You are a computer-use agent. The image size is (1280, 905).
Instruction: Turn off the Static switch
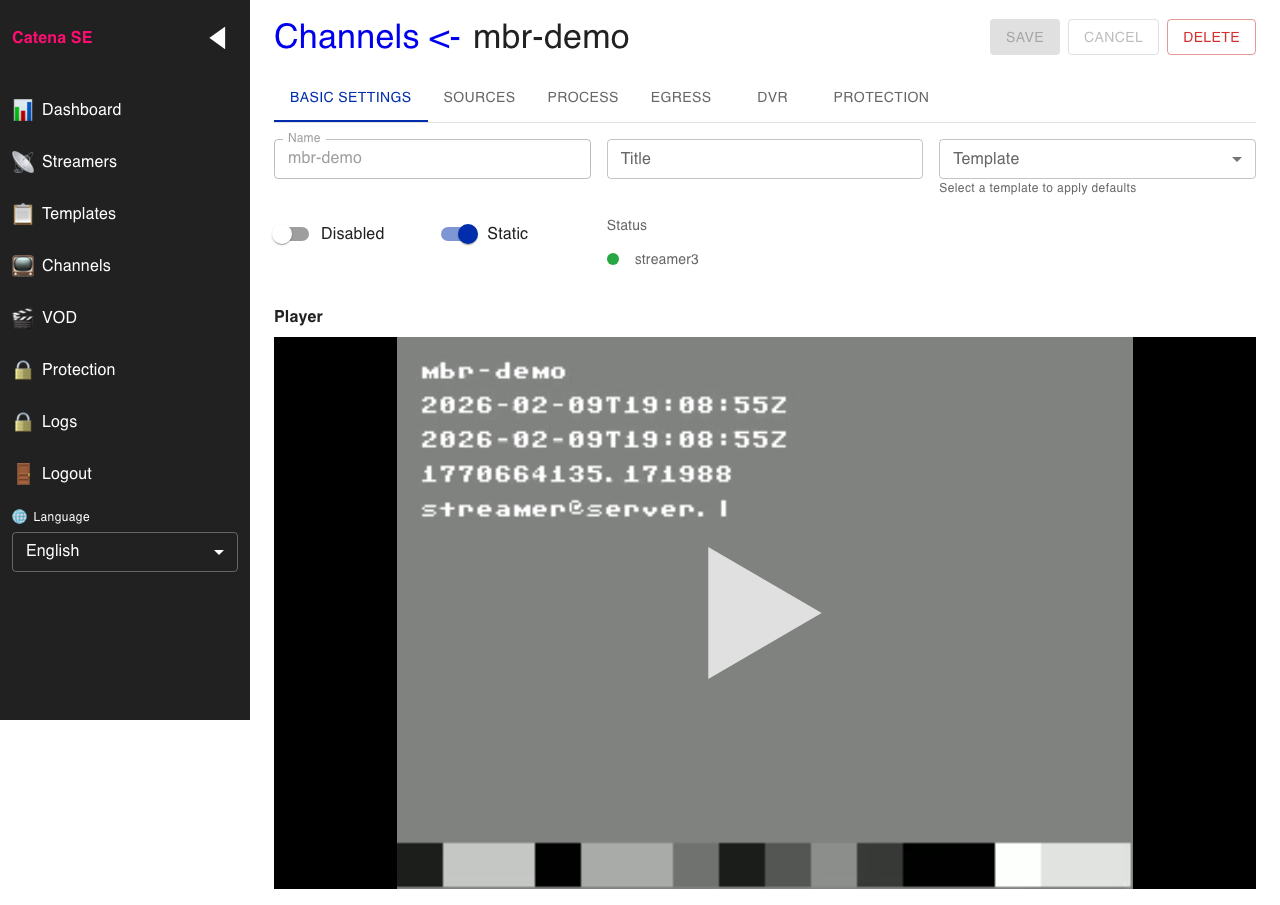point(460,234)
